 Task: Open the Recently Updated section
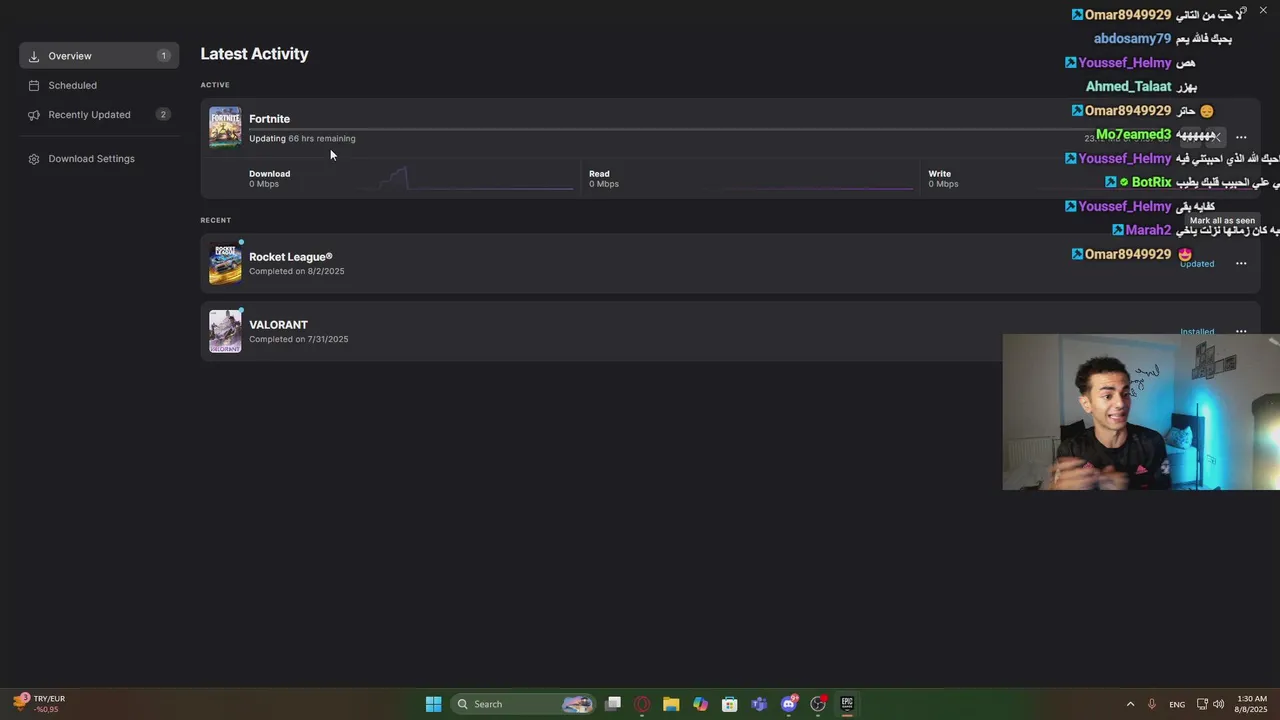pyautogui.click(x=99, y=114)
